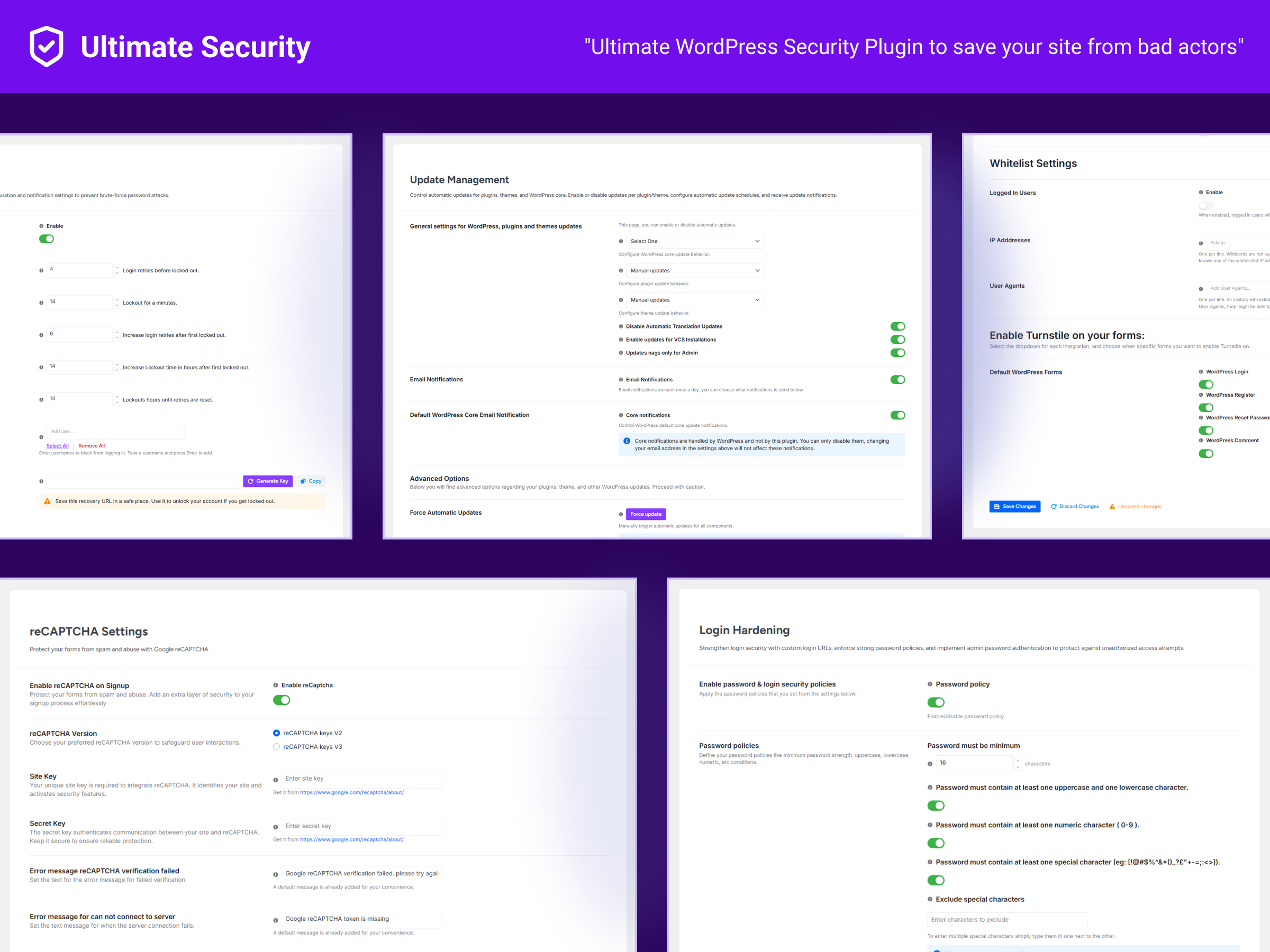The width and height of the screenshot is (1270, 952).
Task: Select reCAPTCHA keys V3 radio option
Action: pyautogui.click(x=277, y=747)
